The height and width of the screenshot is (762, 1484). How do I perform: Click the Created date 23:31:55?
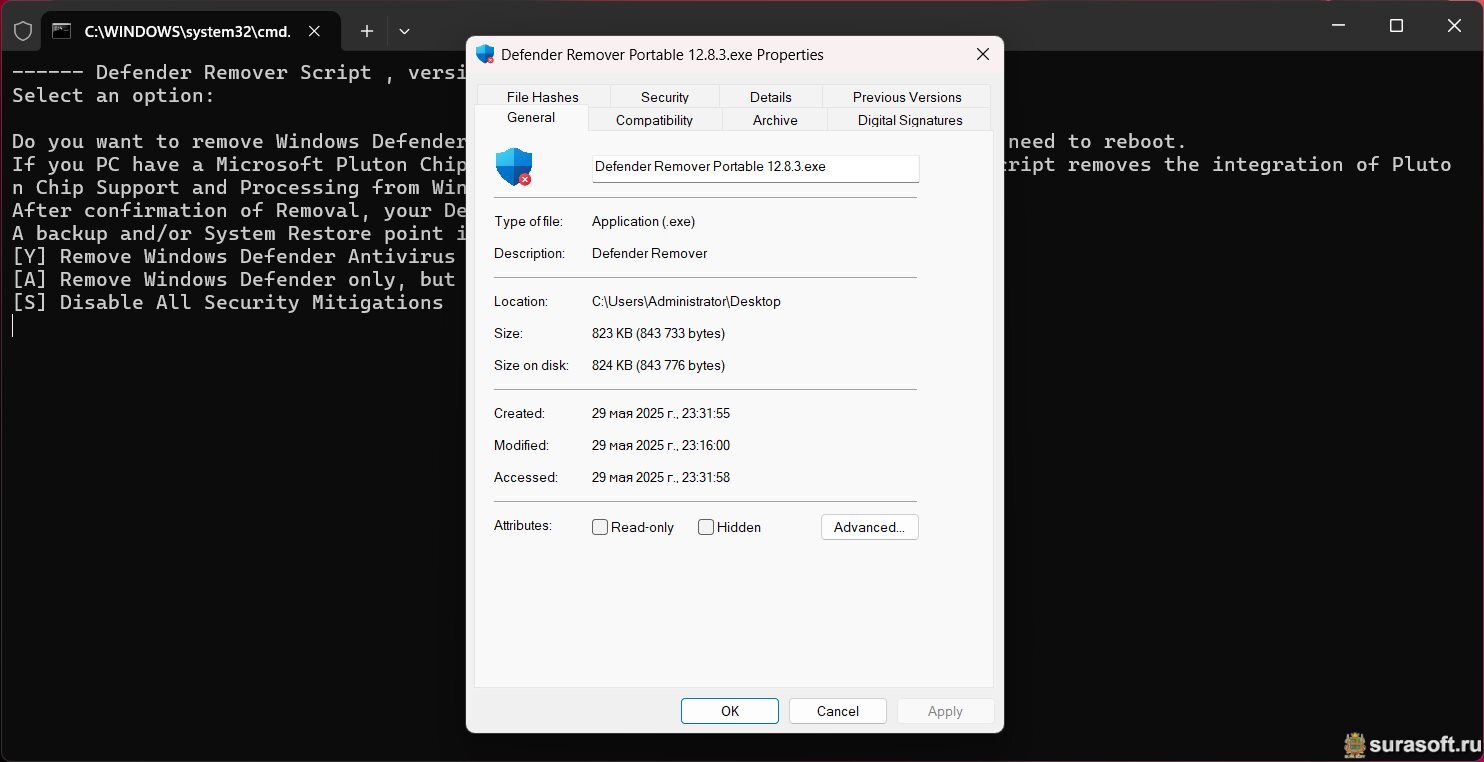[661, 413]
